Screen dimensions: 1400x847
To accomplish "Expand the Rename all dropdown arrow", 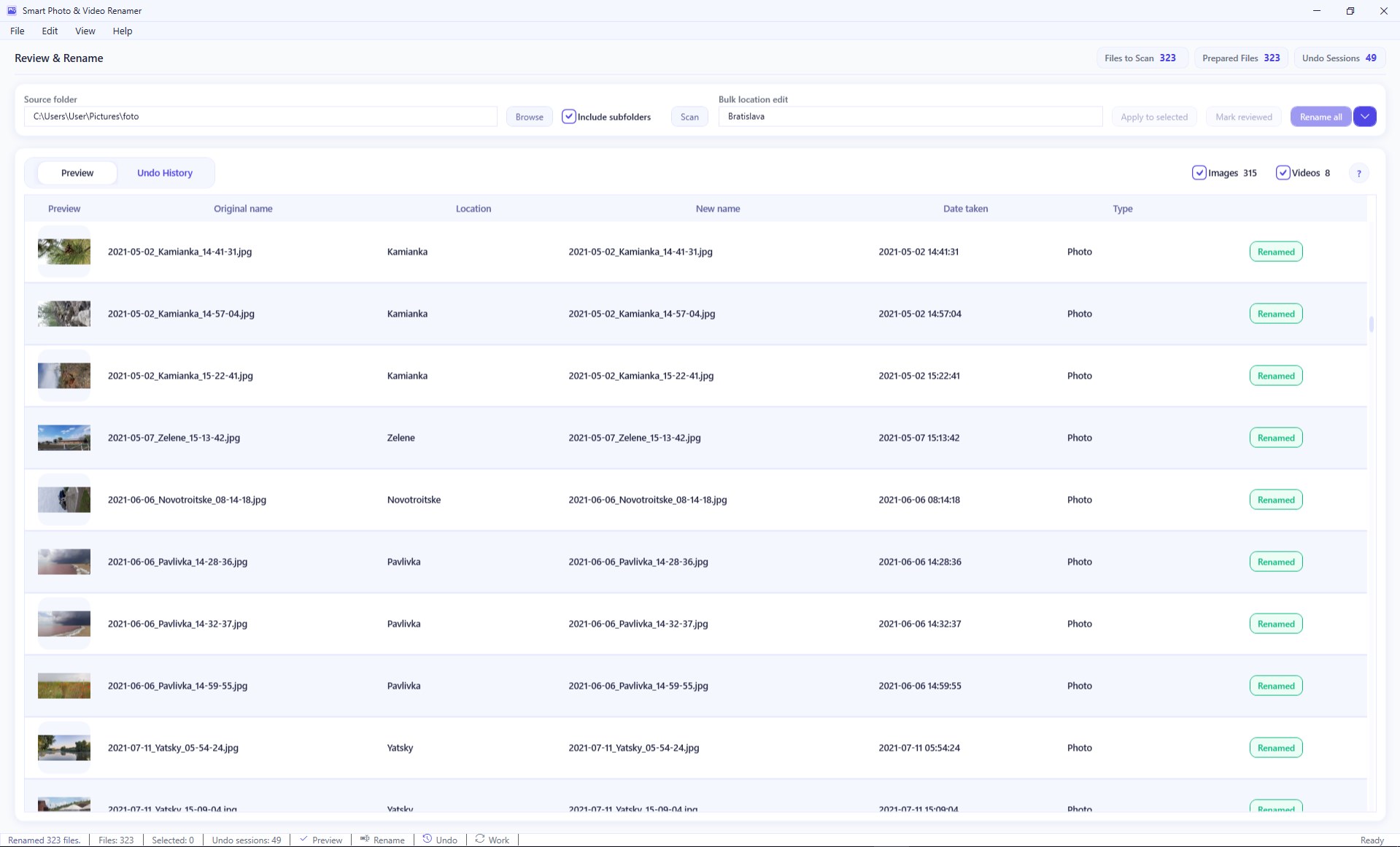I will pos(1365,117).
